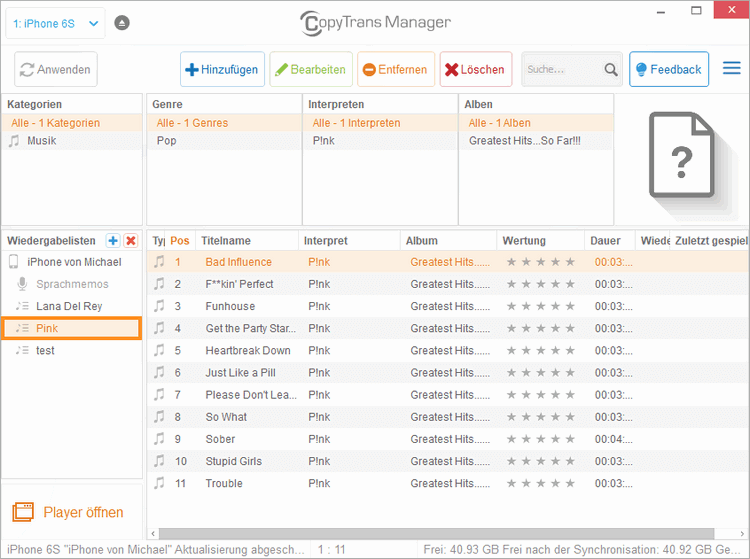Select iPhone von Michael device entry

point(72,262)
